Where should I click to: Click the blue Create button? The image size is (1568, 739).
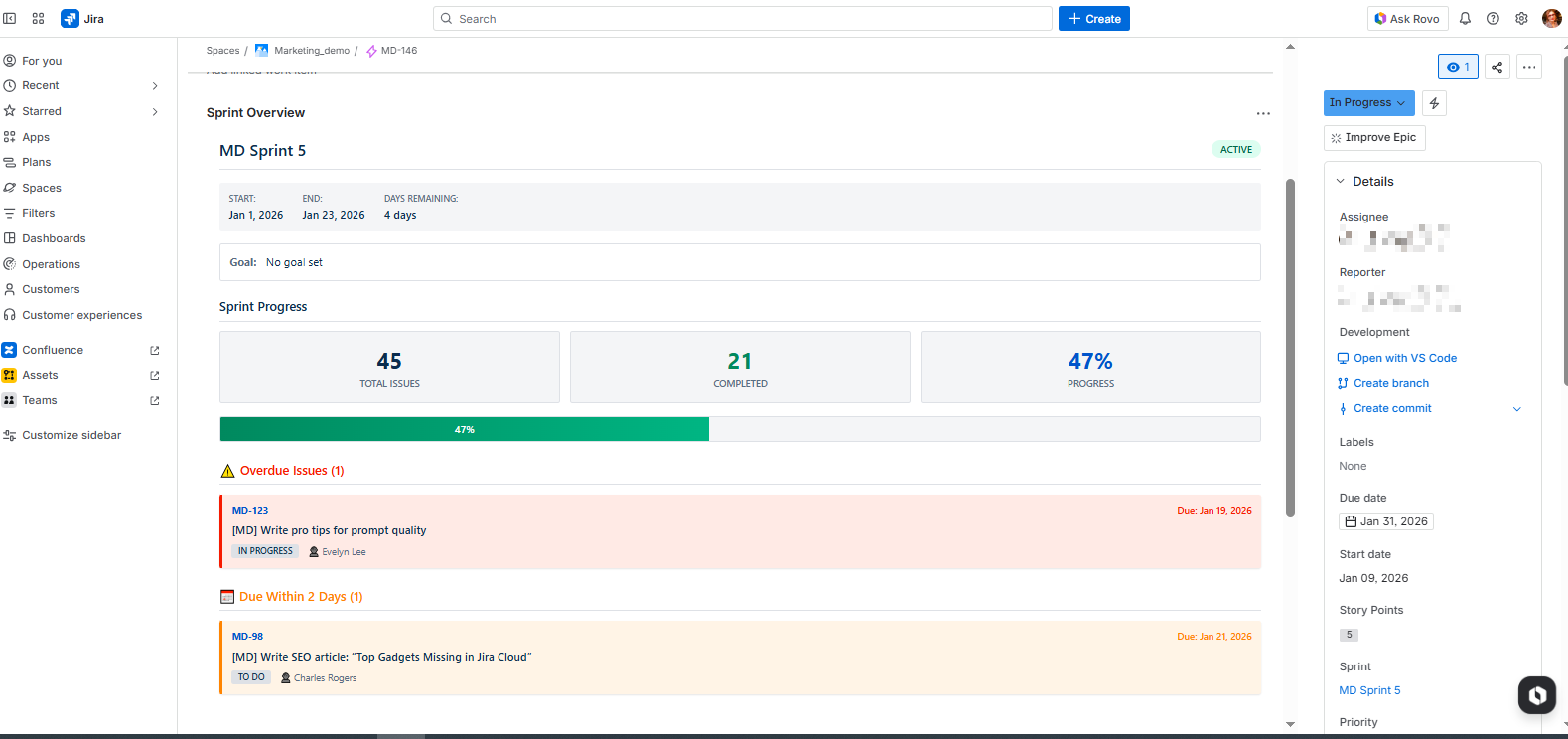tap(1094, 19)
